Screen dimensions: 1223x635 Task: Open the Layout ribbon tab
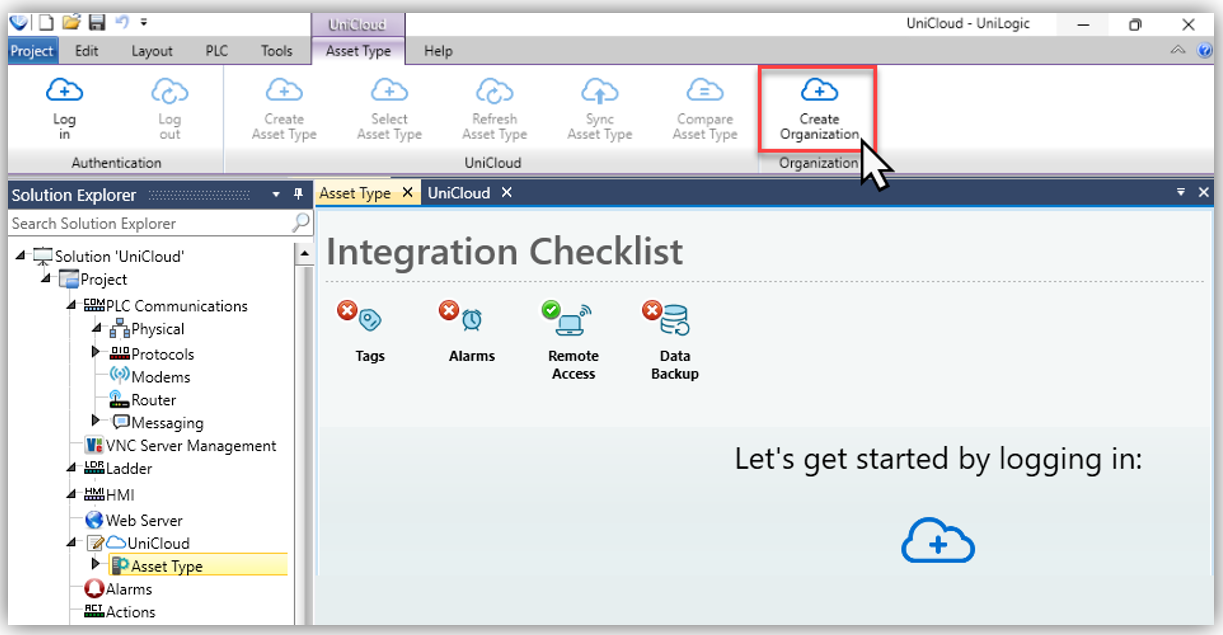tap(152, 51)
